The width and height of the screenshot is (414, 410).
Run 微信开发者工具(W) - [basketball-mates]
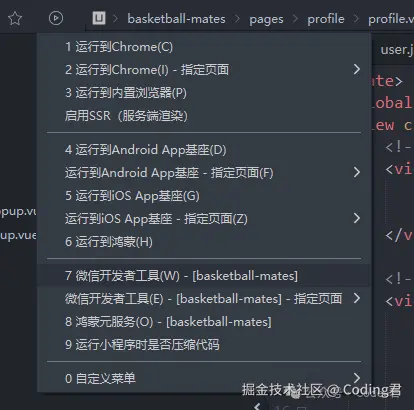pos(204,276)
